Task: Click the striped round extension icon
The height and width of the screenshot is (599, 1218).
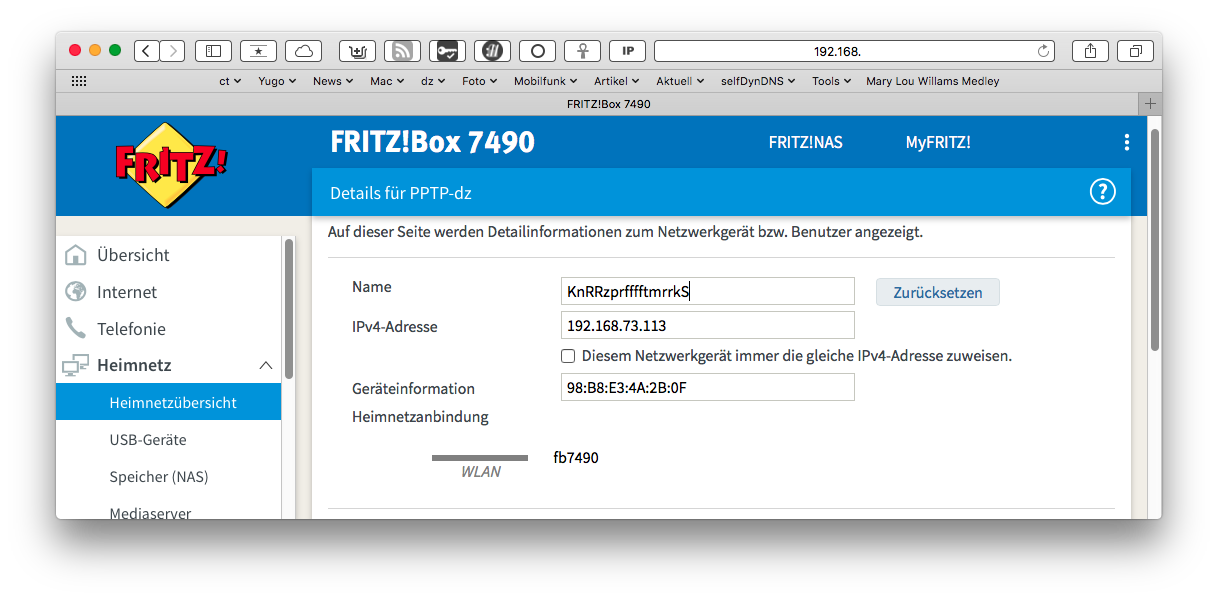Action: tap(492, 50)
